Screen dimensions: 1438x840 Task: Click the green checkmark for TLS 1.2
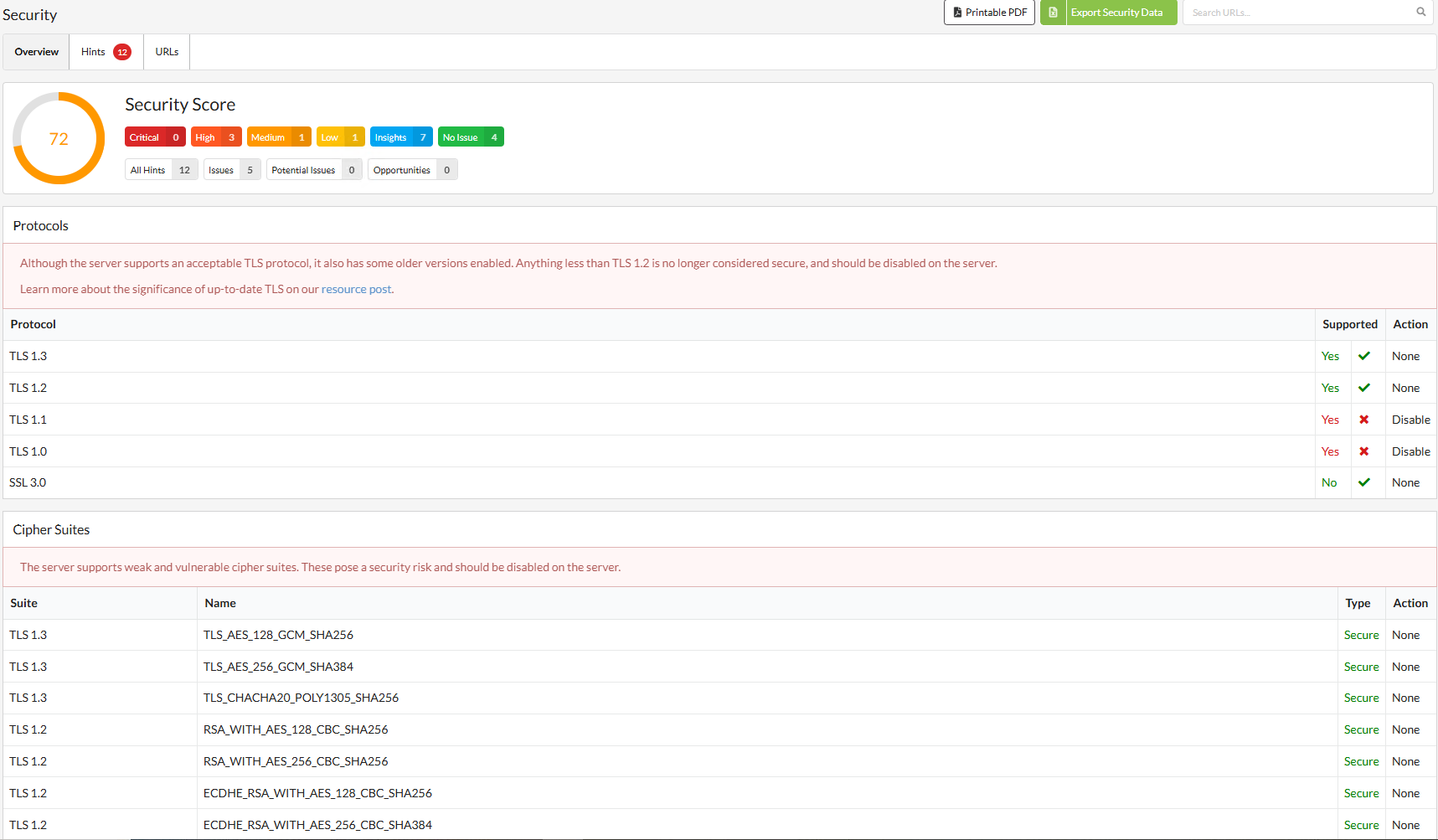[1364, 388]
